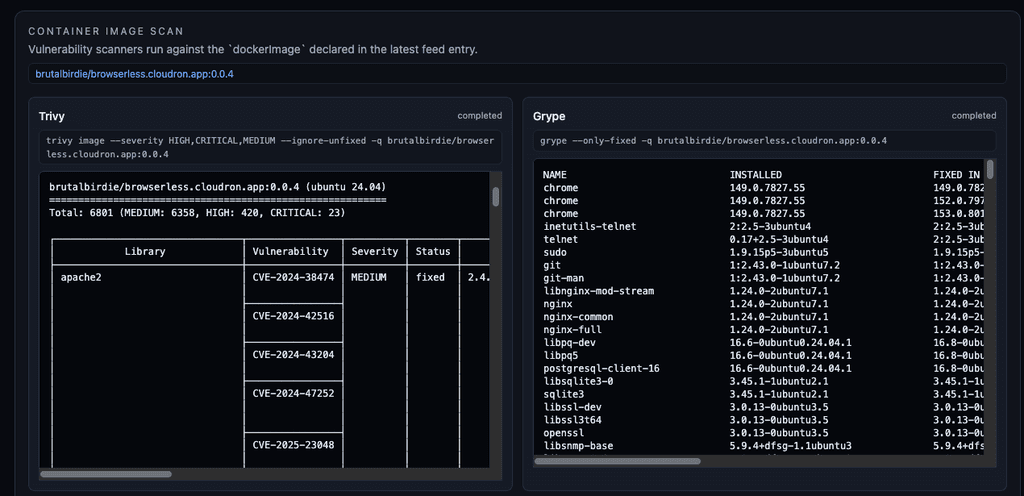Click the Severity column header

(374, 251)
